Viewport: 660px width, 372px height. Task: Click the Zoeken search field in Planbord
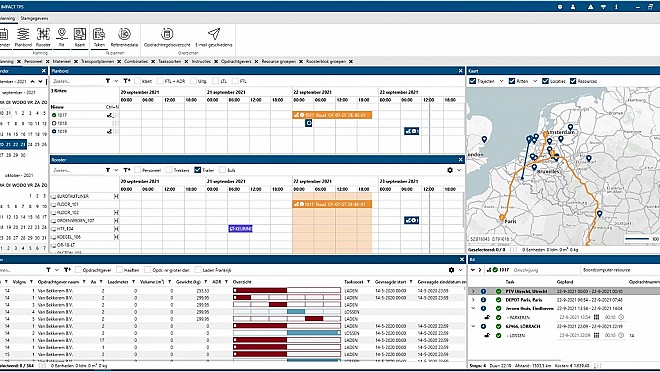click(x=78, y=81)
